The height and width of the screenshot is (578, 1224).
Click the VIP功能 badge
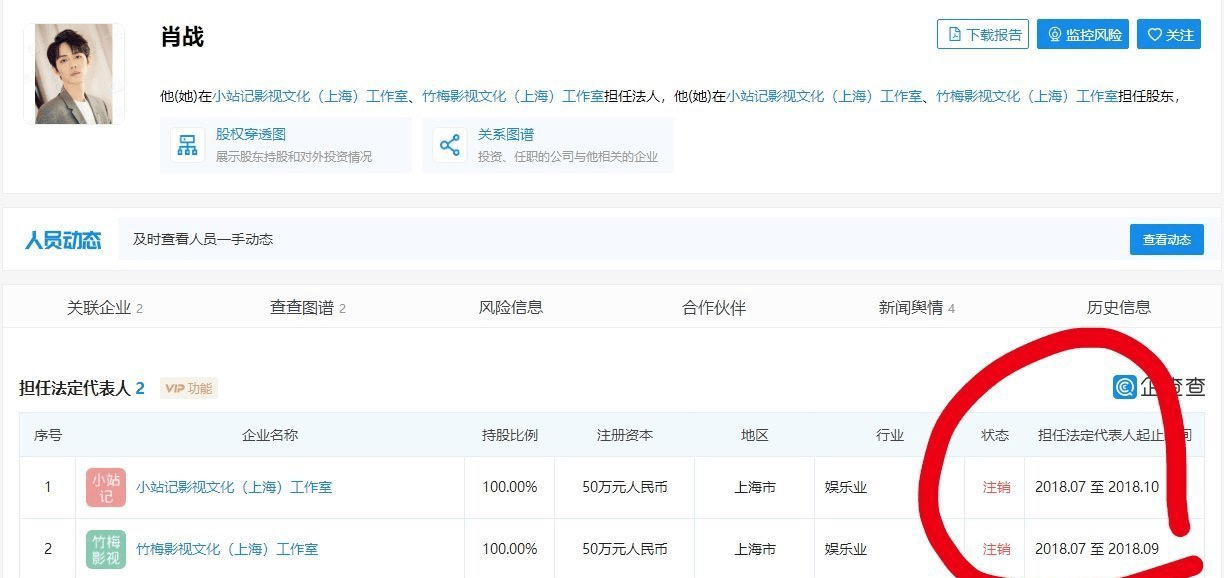point(189,388)
